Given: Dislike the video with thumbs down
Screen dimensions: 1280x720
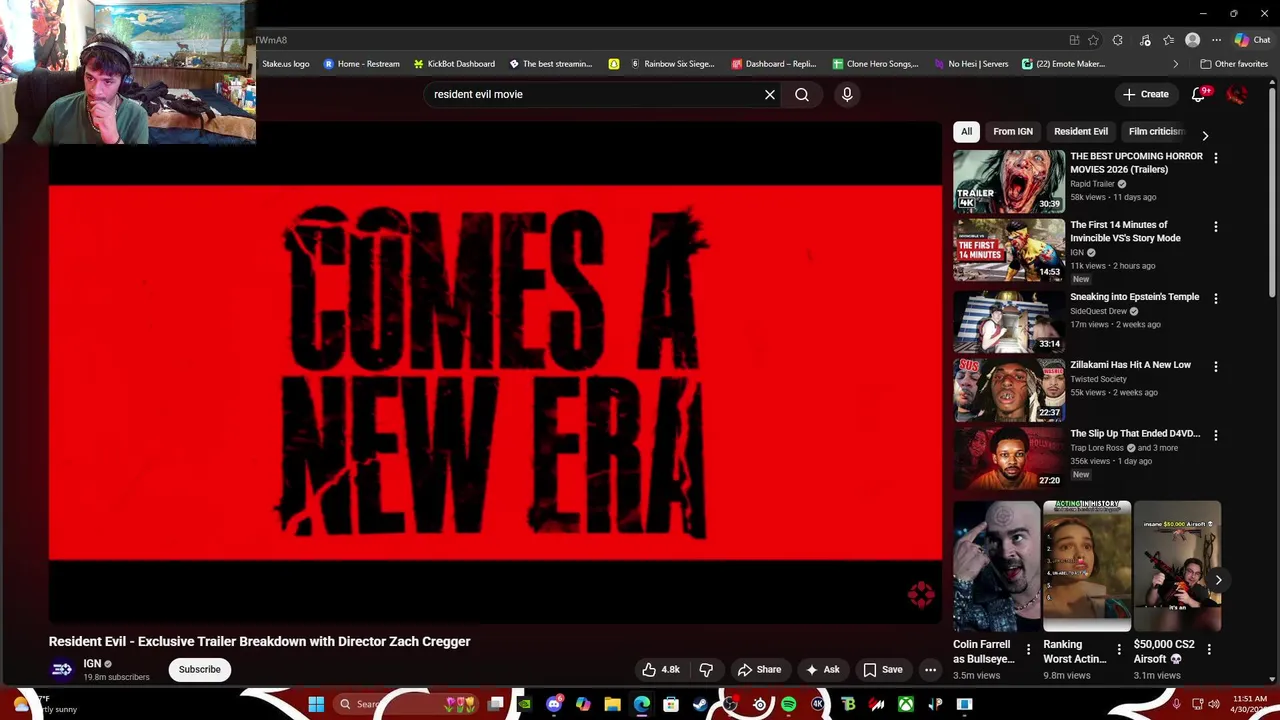Looking at the screenshot, I should point(706,670).
